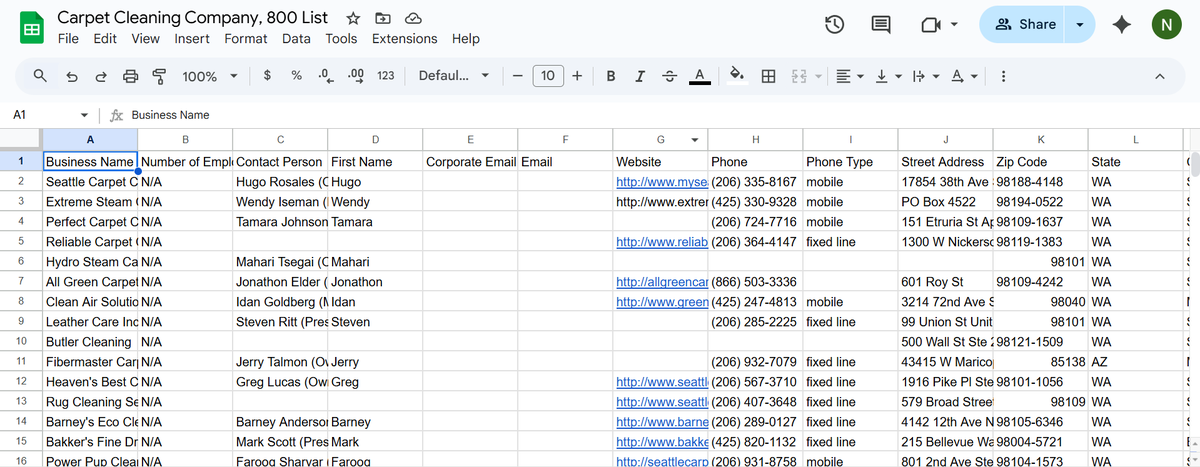Open the Insert menu
The width and height of the screenshot is (1200, 467).
tap(192, 39)
